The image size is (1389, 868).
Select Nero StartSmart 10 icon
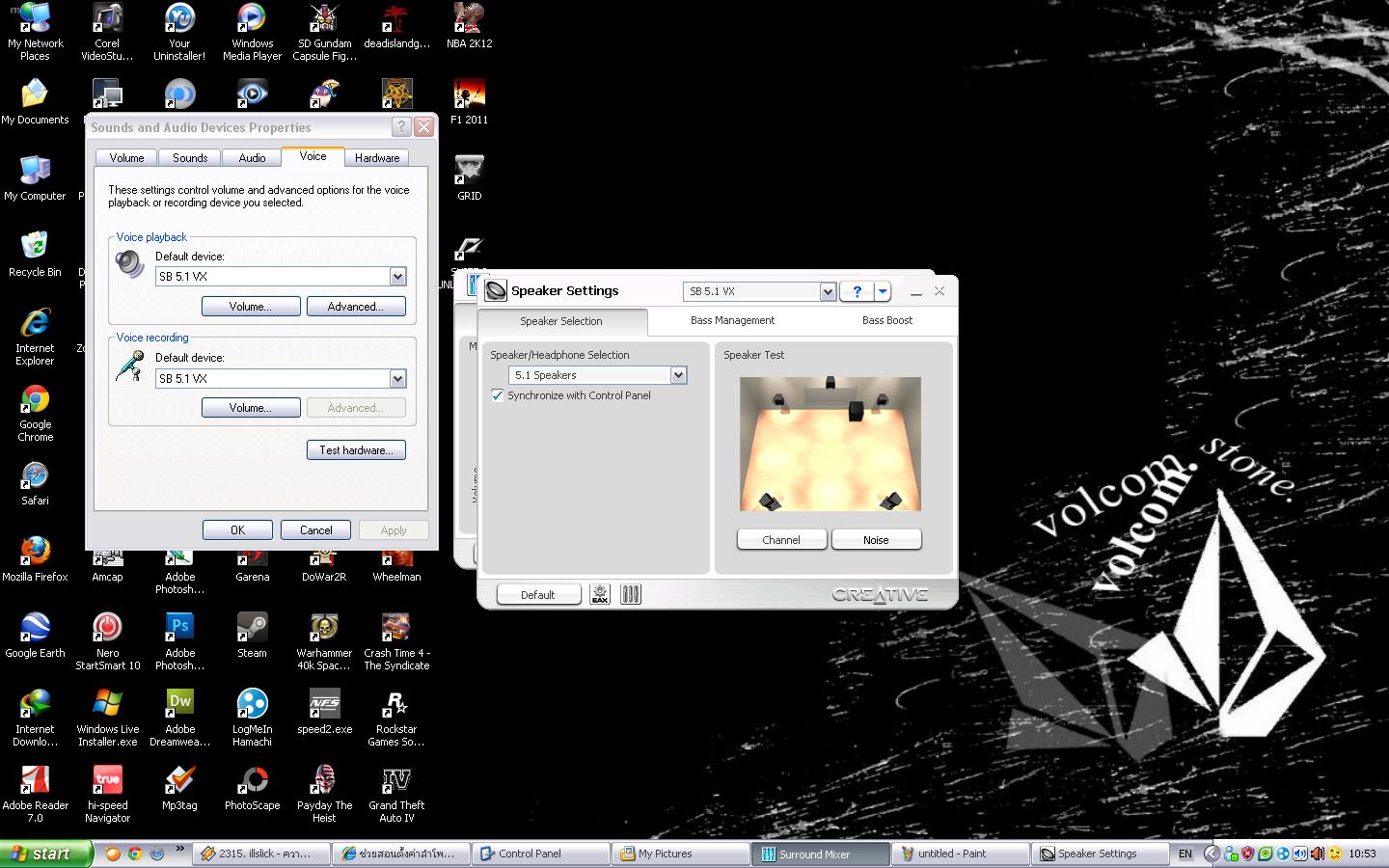point(108,641)
